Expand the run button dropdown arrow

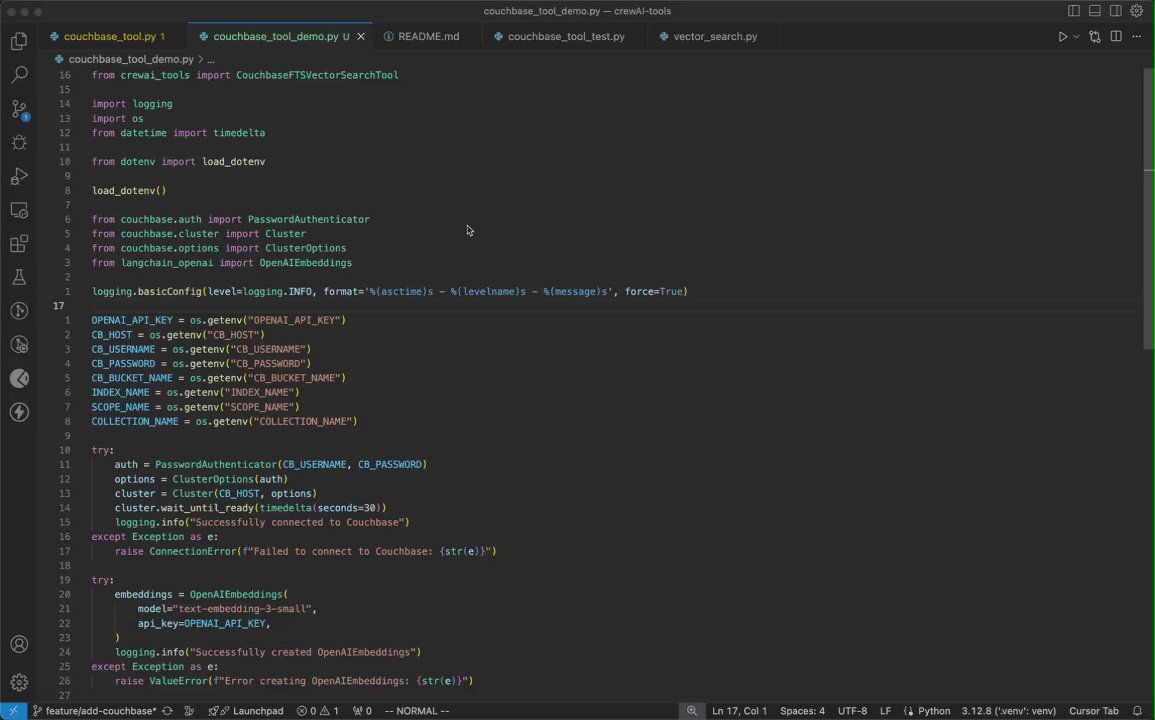(x=1076, y=37)
